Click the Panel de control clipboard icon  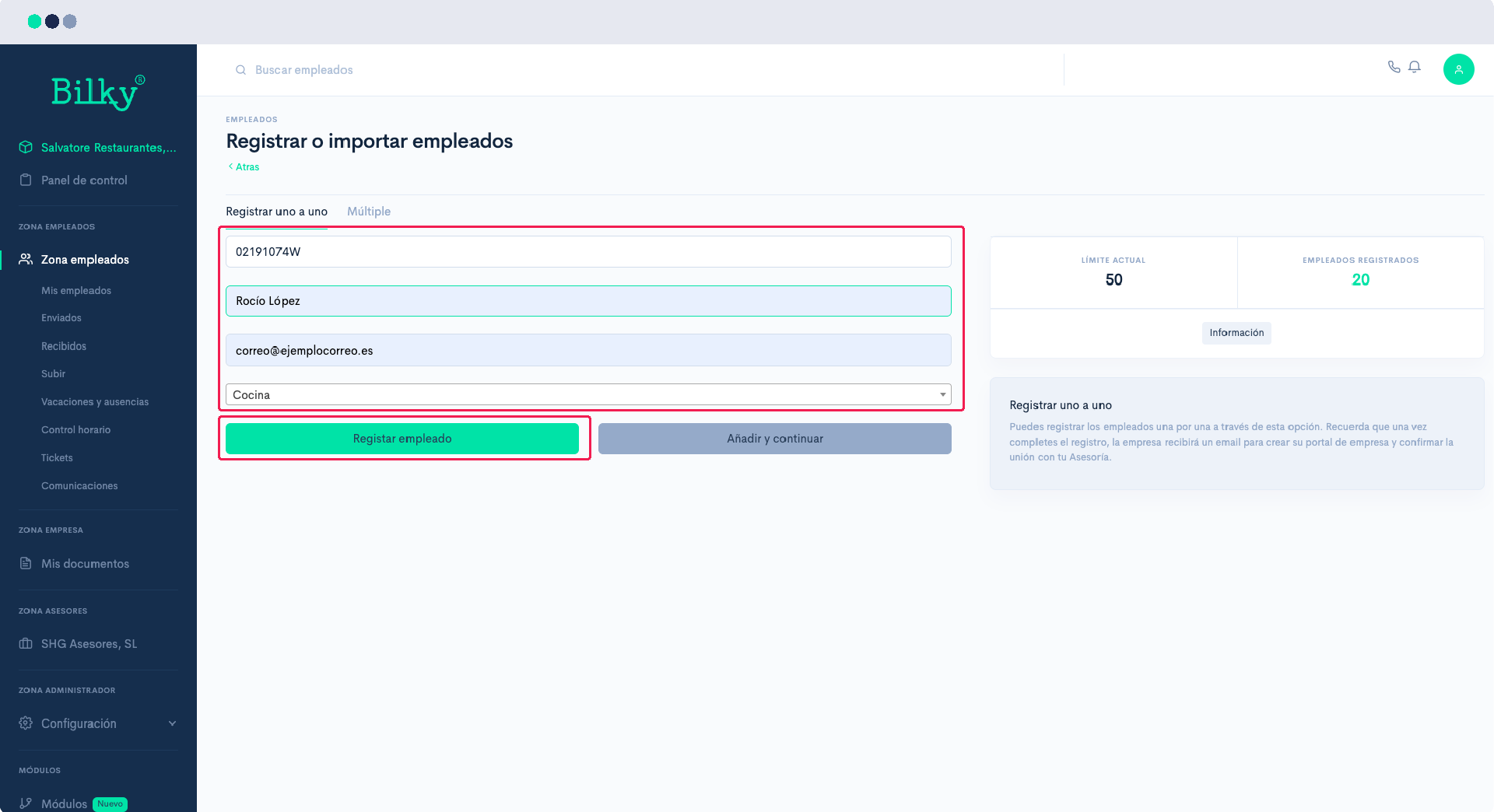click(x=25, y=179)
